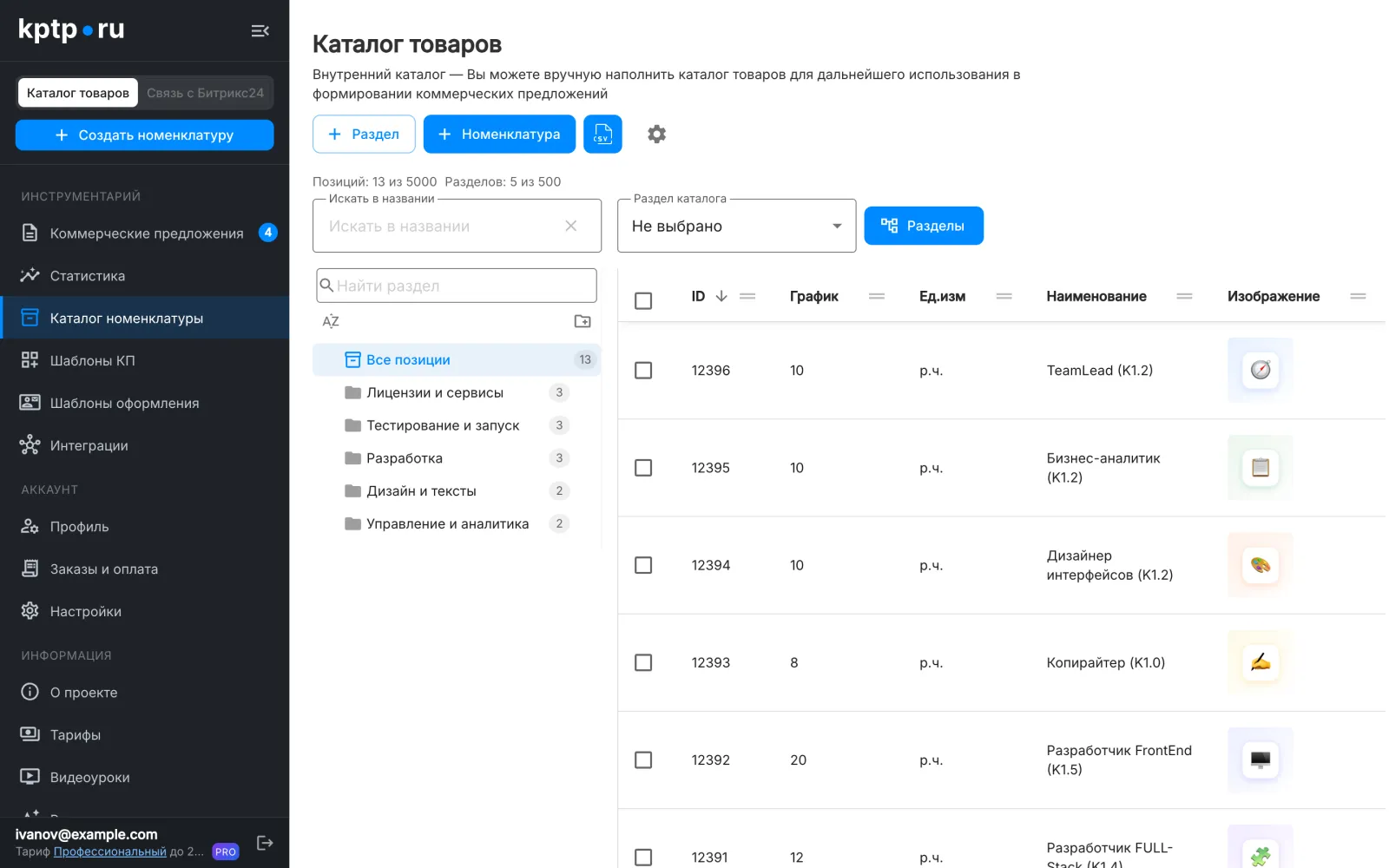The height and width of the screenshot is (868, 1389).
Task: Open the Дизайн и тексты section
Action: point(457,491)
